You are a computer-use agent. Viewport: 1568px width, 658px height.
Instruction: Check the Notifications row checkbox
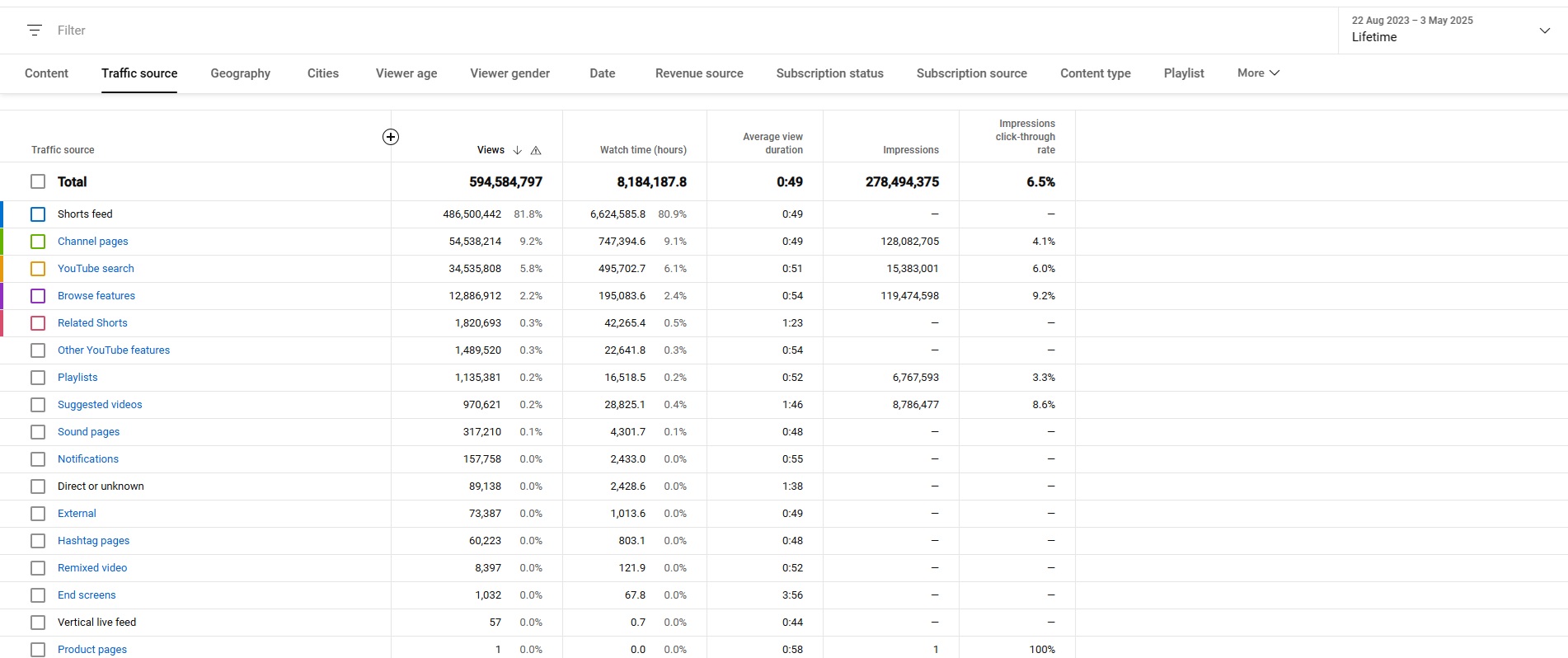coord(38,459)
